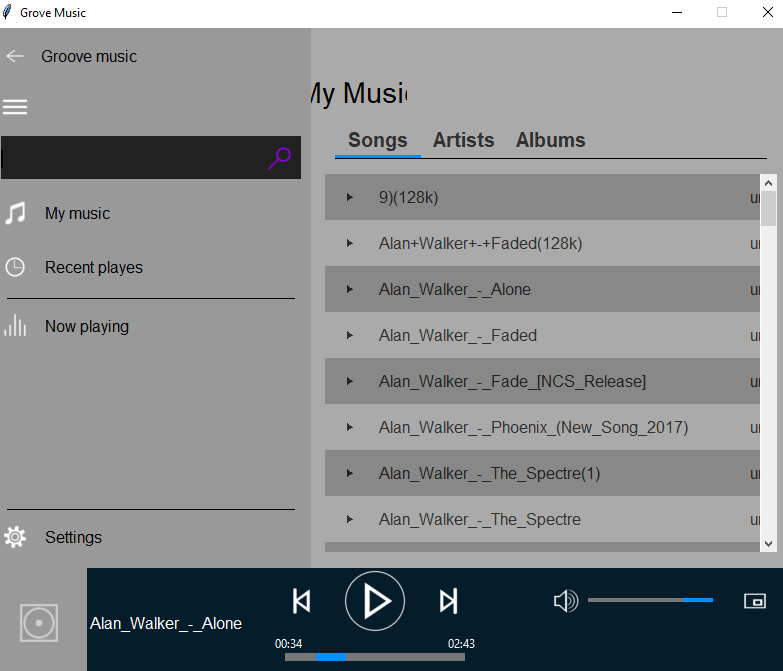Skip to the next track
This screenshot has width=783, height=671.
click(448, 601)
